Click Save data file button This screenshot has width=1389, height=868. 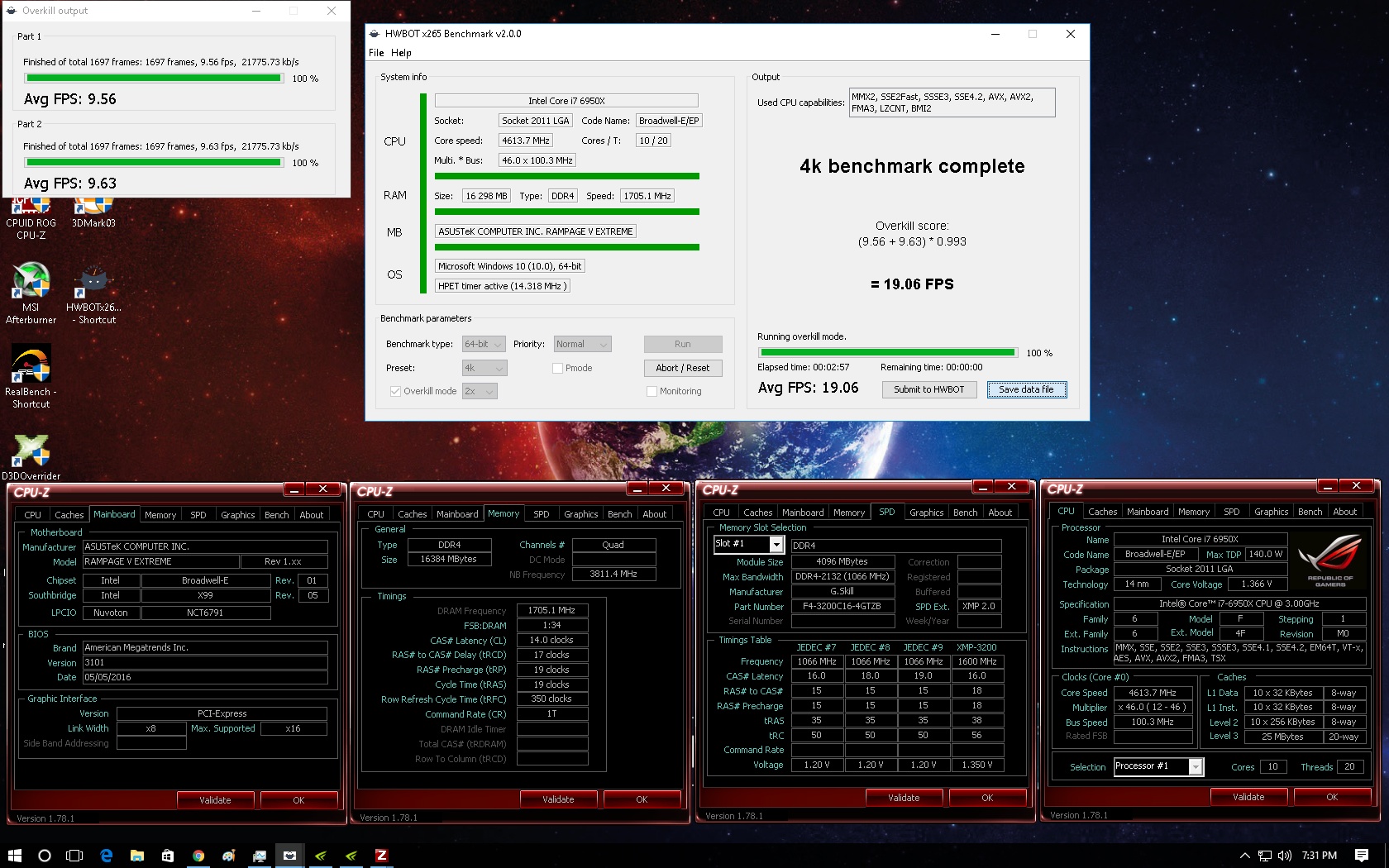1027,389
